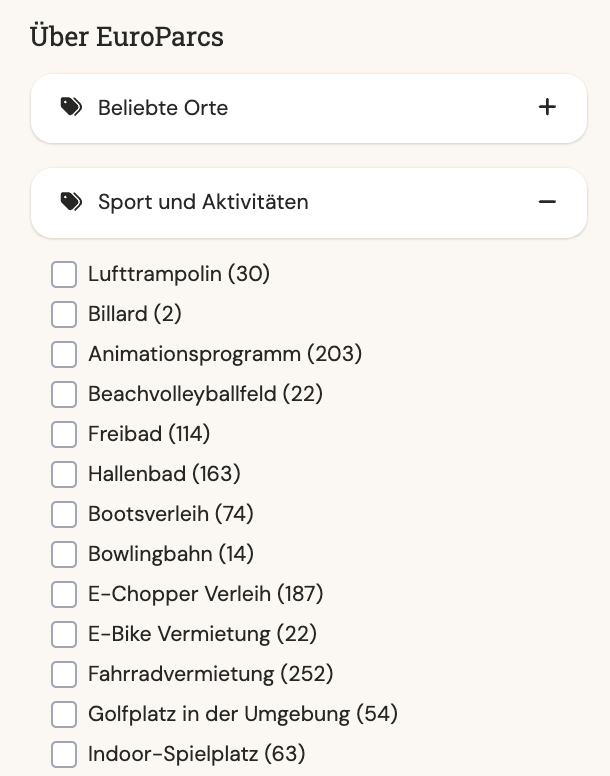610x776 pixels.
Task: Click the tag icon beside Sport und Aktivitäten
Action: click(71, 202)
